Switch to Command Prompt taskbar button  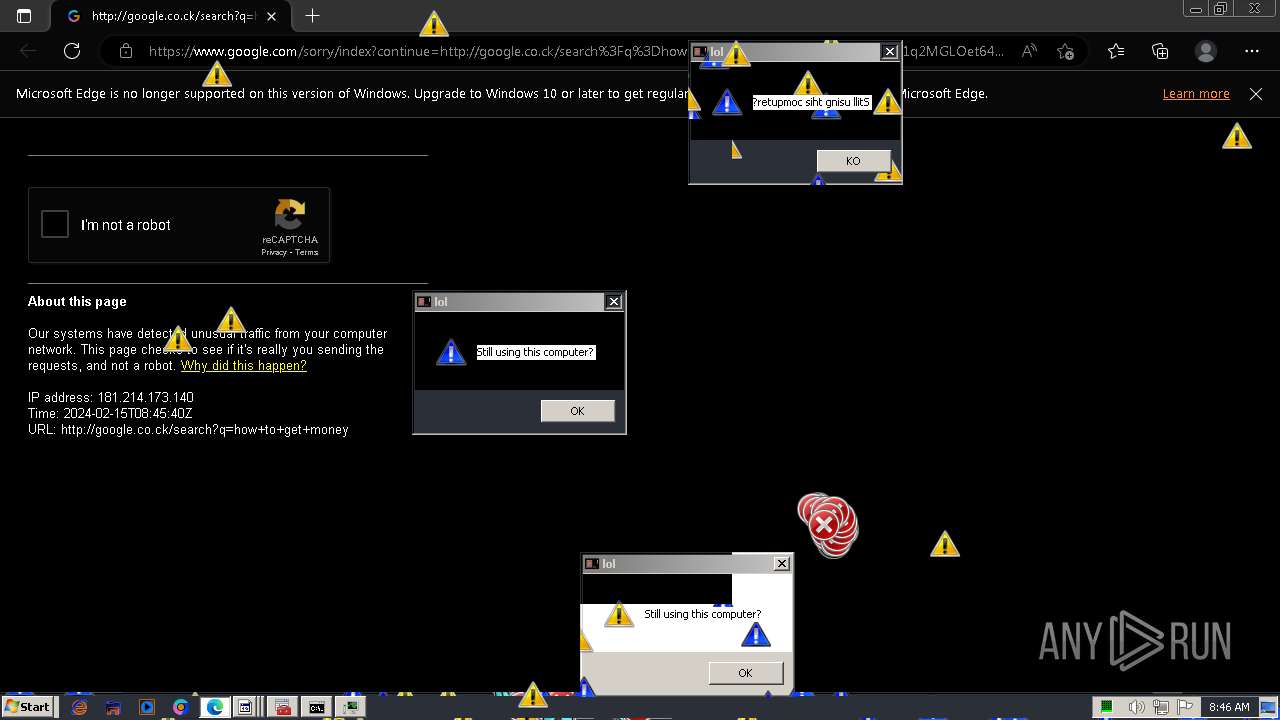click(x=316, y=707)
